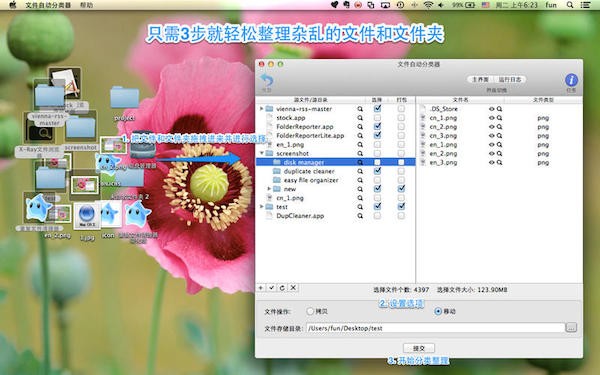Toggle the select checkbox for vienna-rss-master
Image resolution: width=600 pixels, height=375 pixels.
point(377,109)
